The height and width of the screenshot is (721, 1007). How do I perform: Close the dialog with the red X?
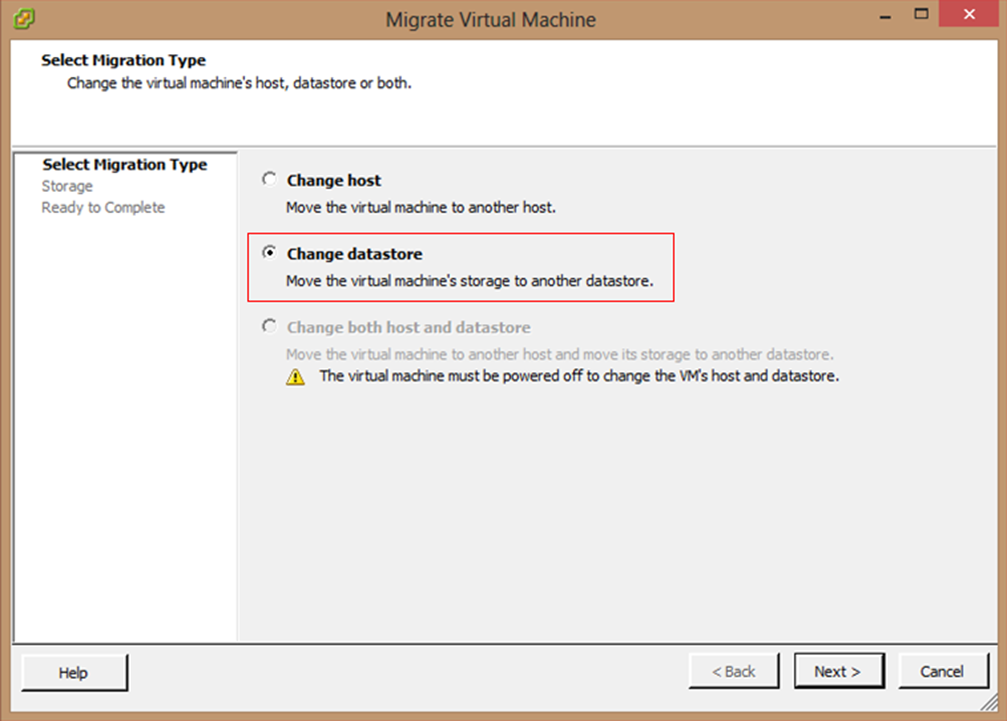coord(969,16)
